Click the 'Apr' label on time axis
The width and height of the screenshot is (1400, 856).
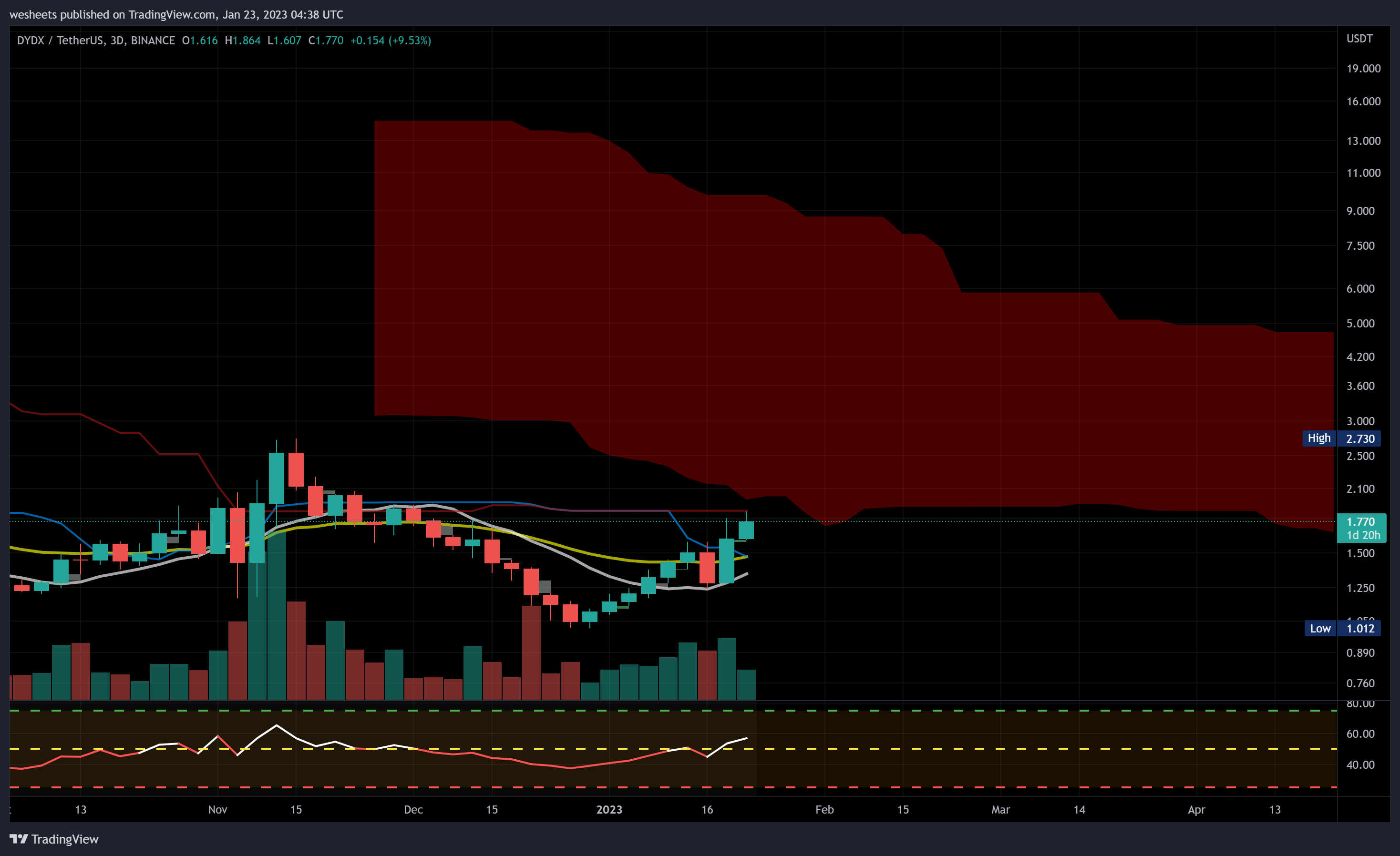coord(1196,809)
